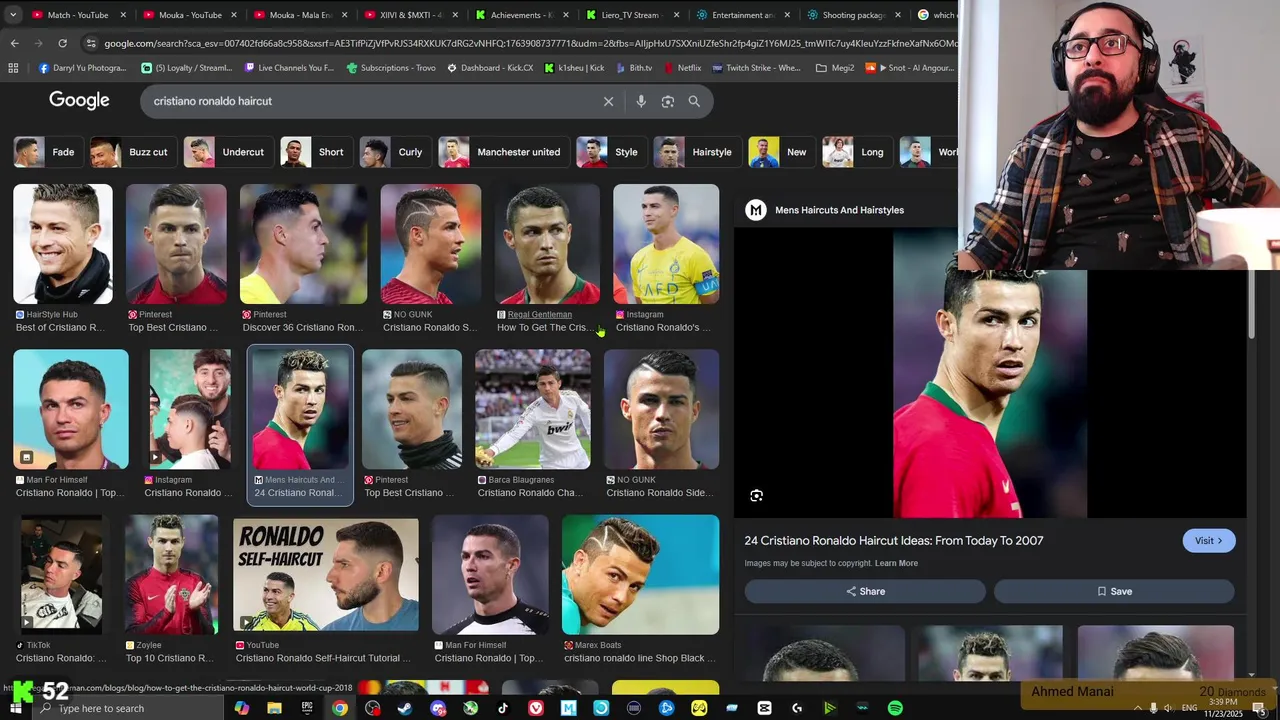Switch to the Entertainment tab
The height and width of the screenshot is (720, 1280).
(742, 15)
